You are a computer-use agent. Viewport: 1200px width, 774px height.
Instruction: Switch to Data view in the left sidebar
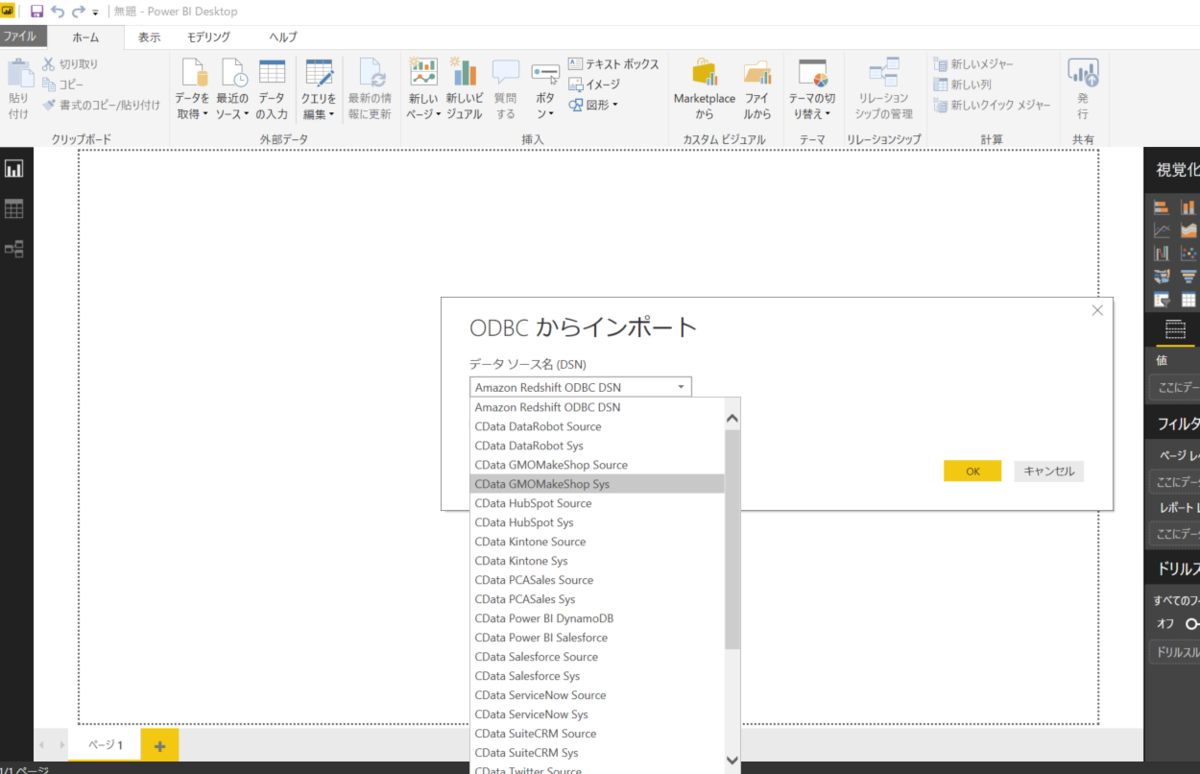coord(15,209)
